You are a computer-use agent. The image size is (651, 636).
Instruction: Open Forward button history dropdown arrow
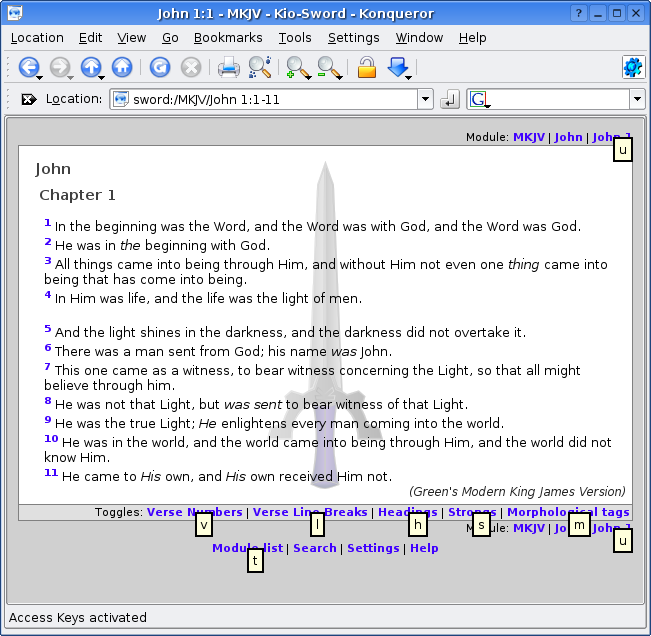[x=70, y=77]
